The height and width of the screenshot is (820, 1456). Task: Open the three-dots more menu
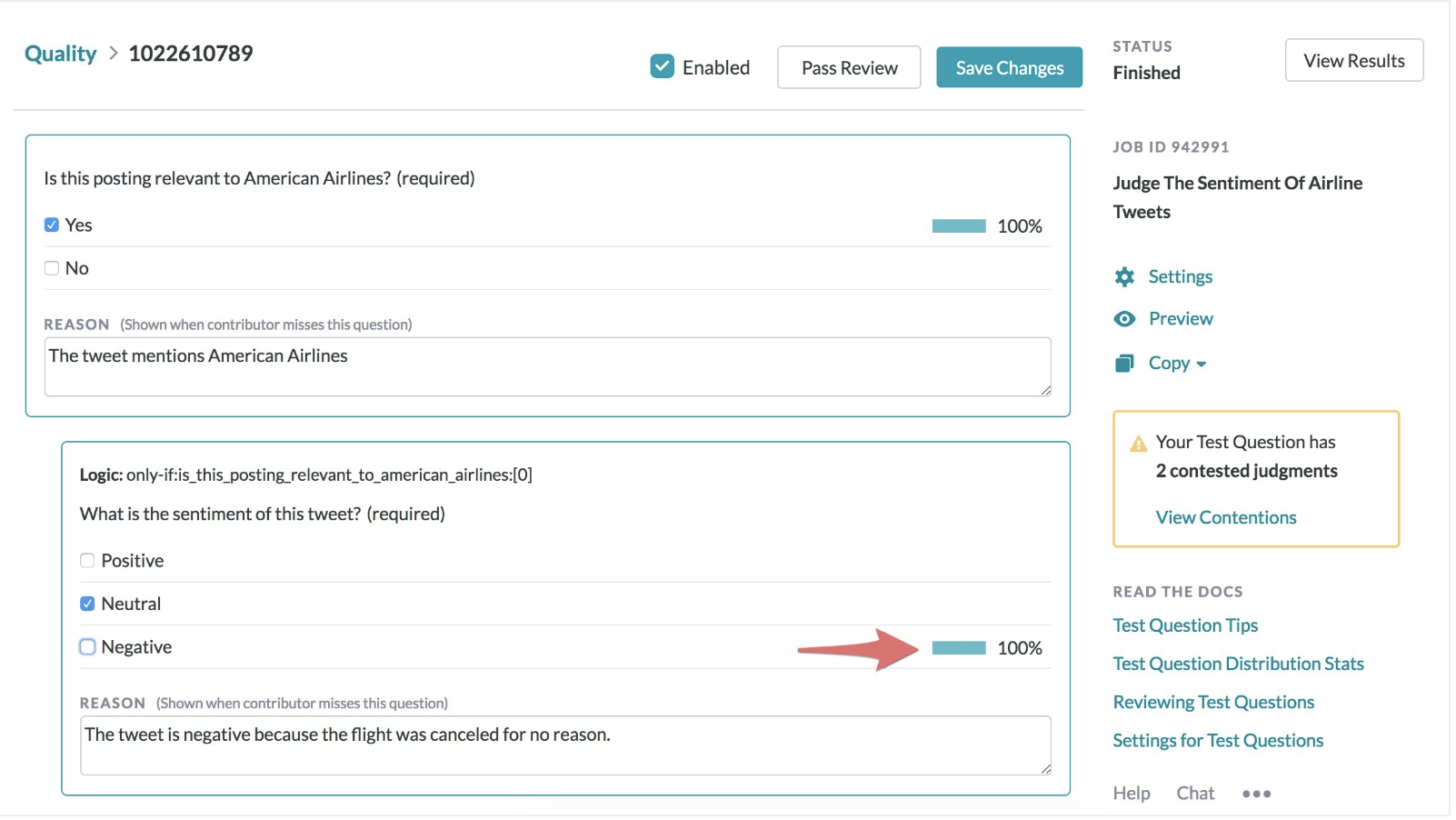pyautogui.click(x=1256, y=794)
